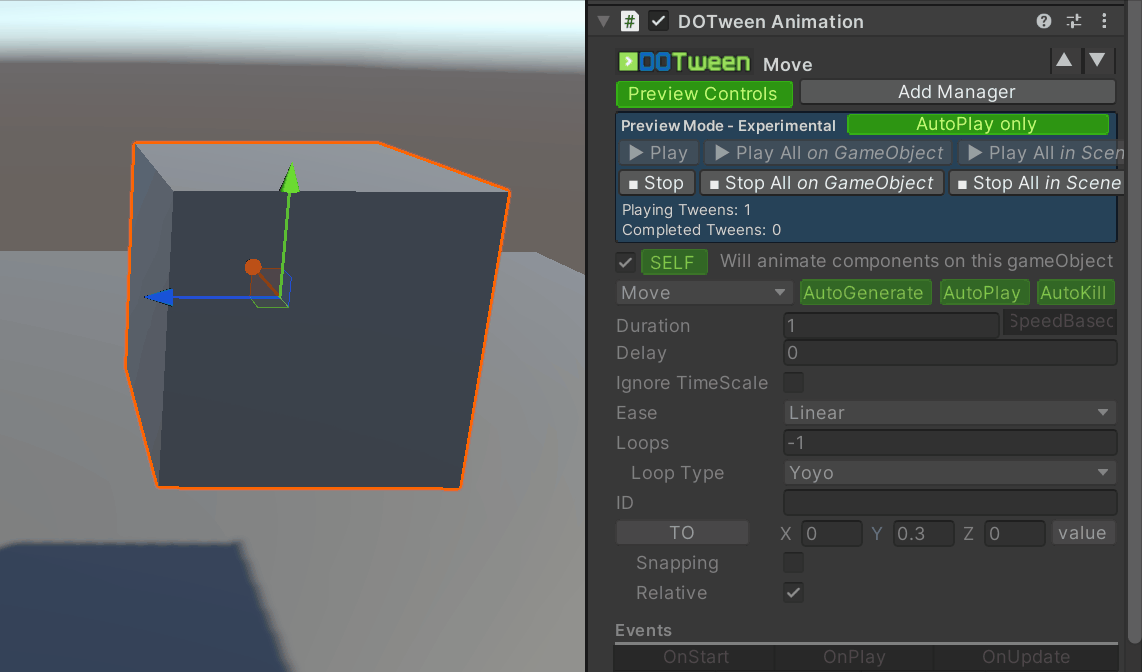The height and width of the screenshot is (672, 1142).
Task: Toggle the OnUpdate event button
Action: (x=1025, y=657)
